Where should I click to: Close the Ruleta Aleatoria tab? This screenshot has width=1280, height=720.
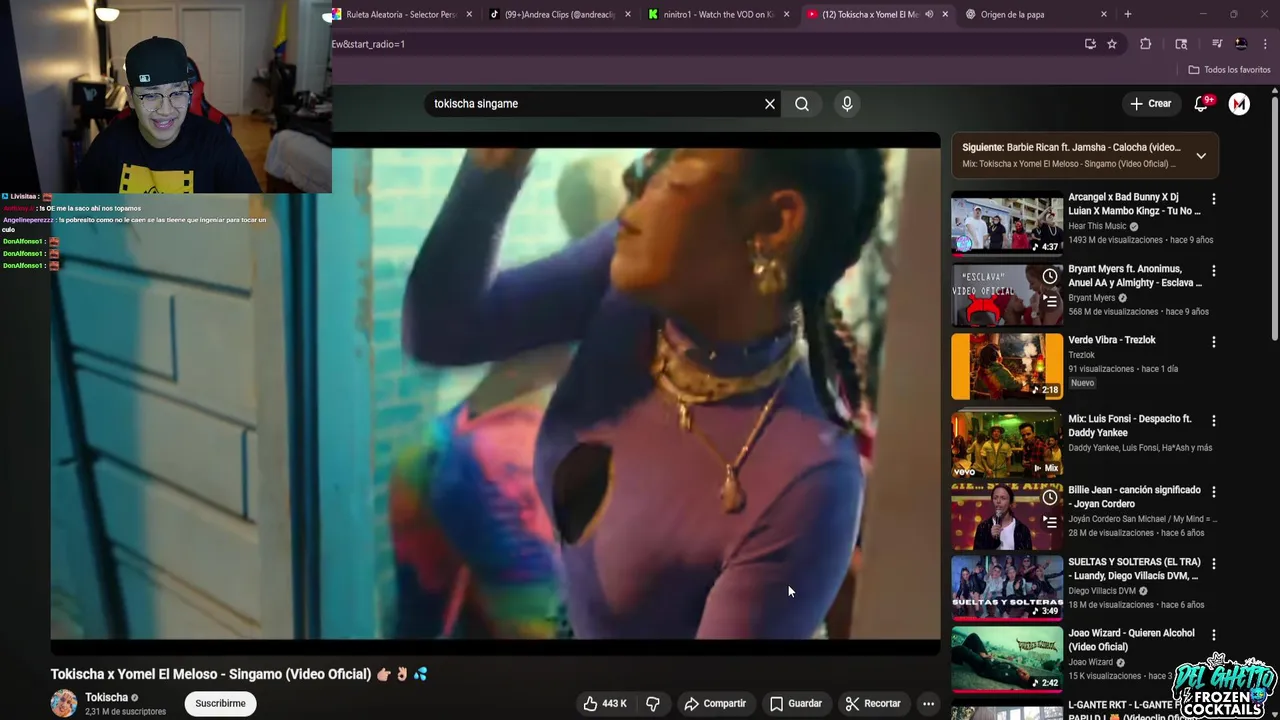[x=468, y=15]
